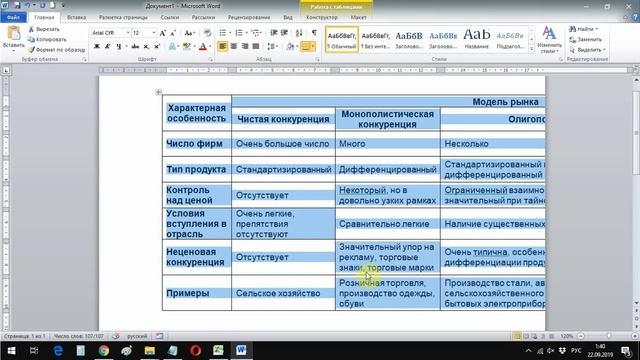Switch to the Insert (Вставка) tab
Viewport: 640px width, 360px height.
(x=76, y=18)
